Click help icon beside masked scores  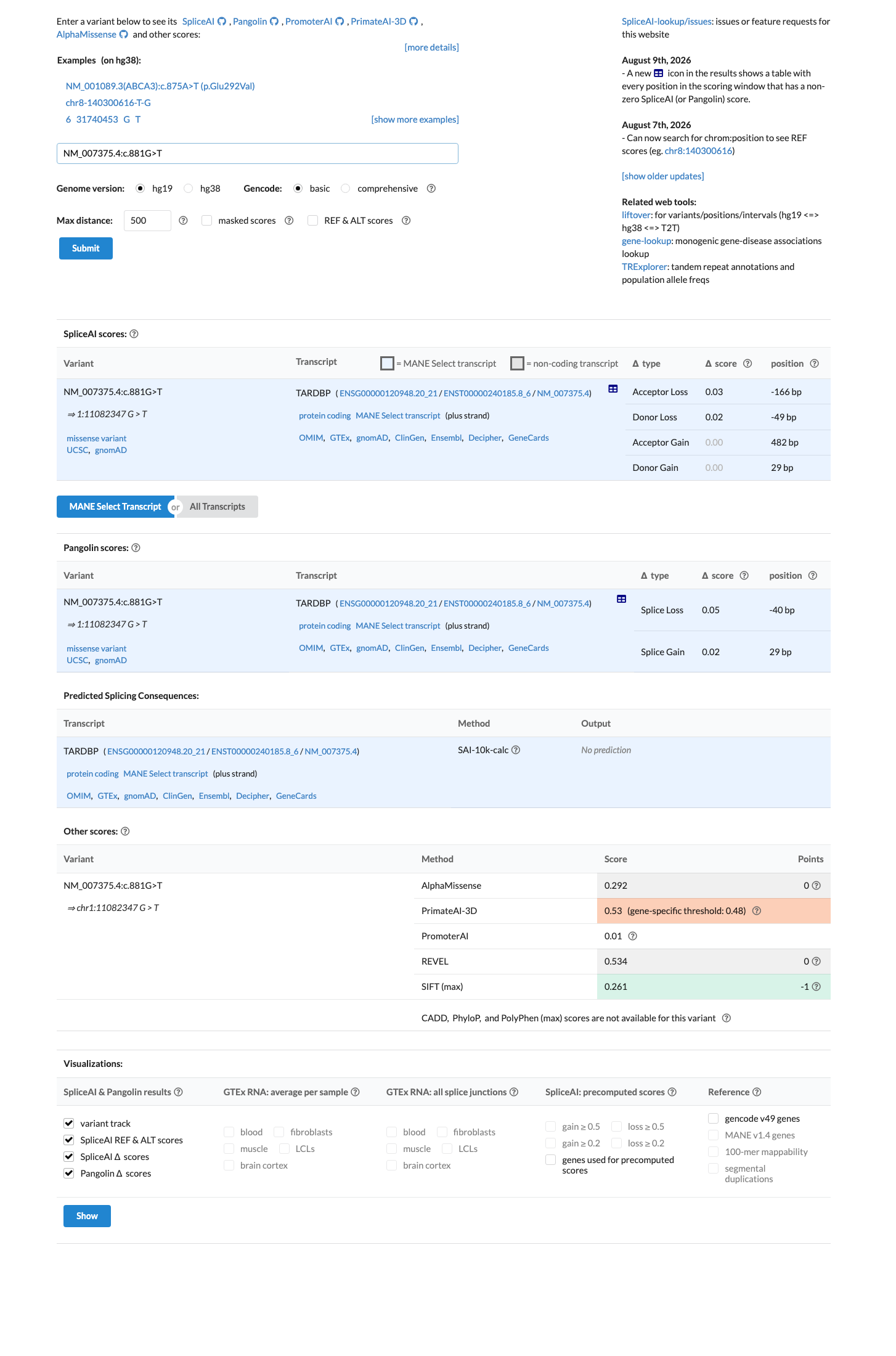pyautogui.click(x=289, y=221)
